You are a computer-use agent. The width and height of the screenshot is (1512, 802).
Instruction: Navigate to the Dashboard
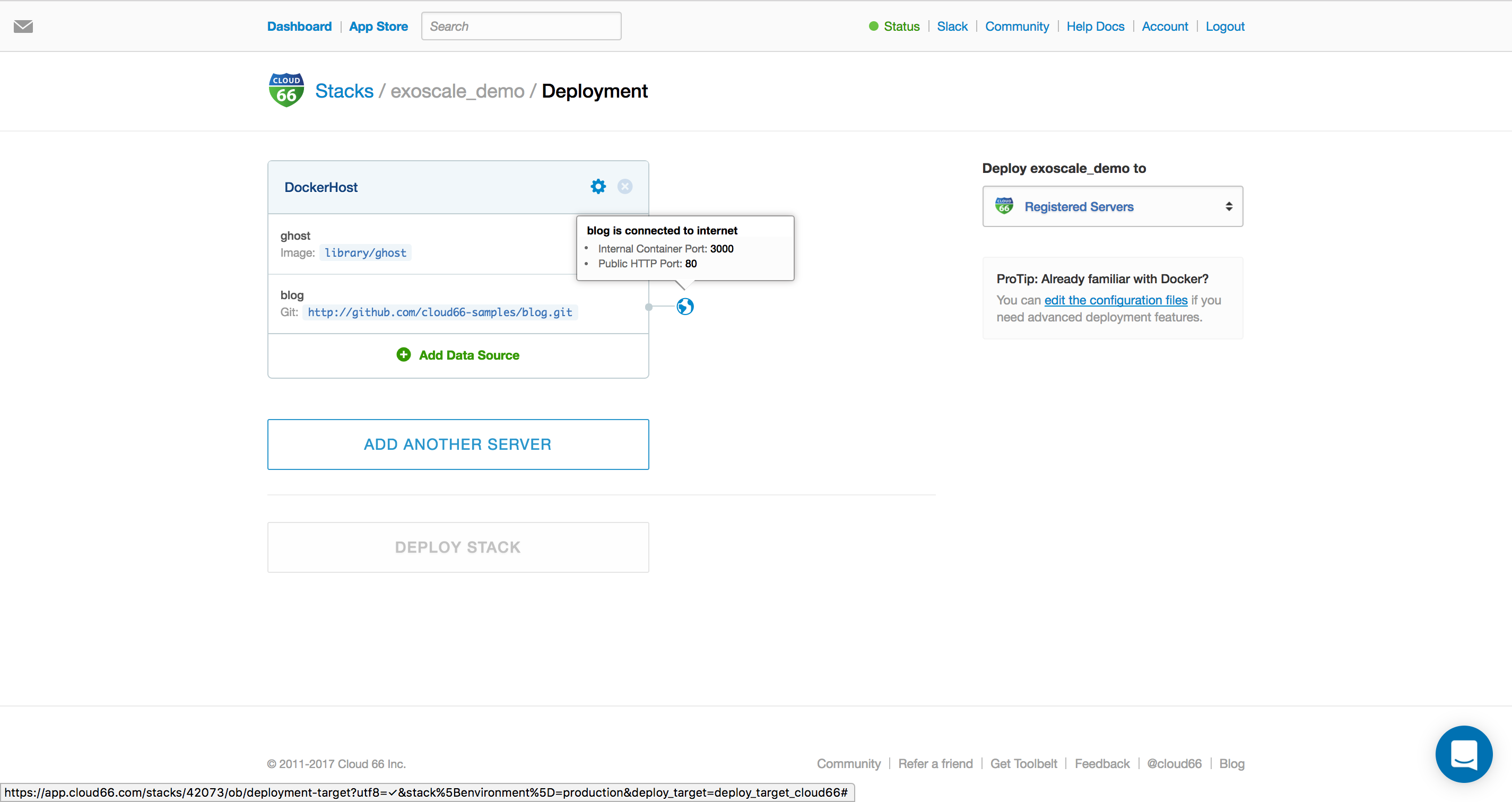click(x=299, y=26)
